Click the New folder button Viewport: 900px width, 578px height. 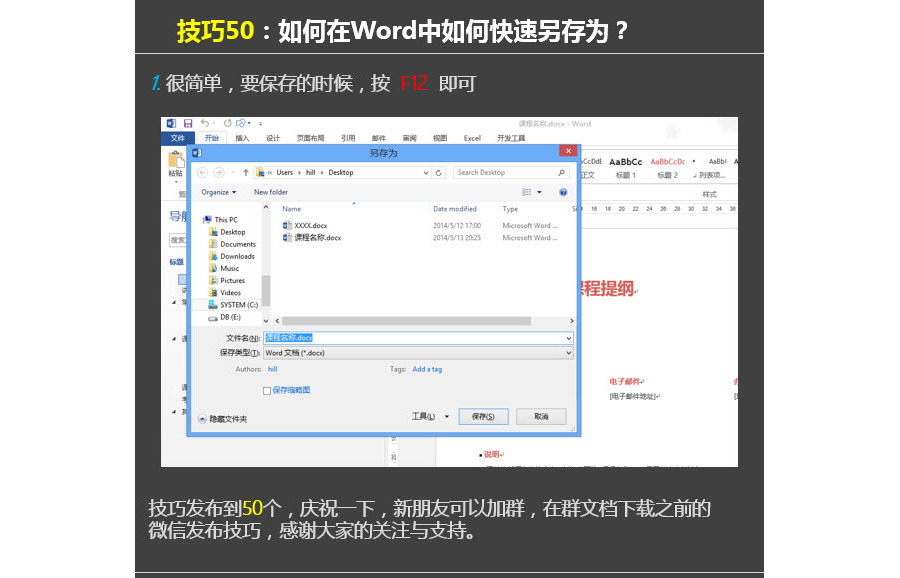tap(271, 192)
